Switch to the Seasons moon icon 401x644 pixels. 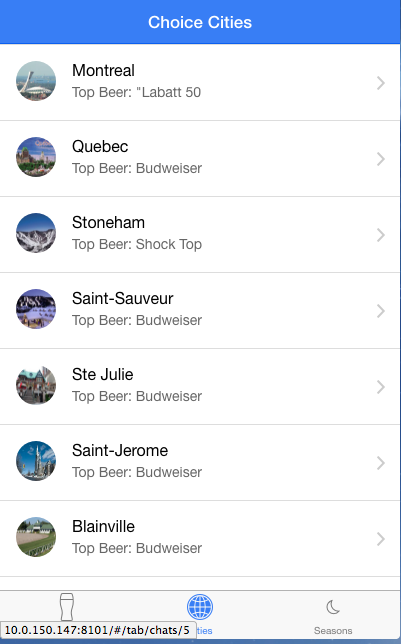(333, 607)
